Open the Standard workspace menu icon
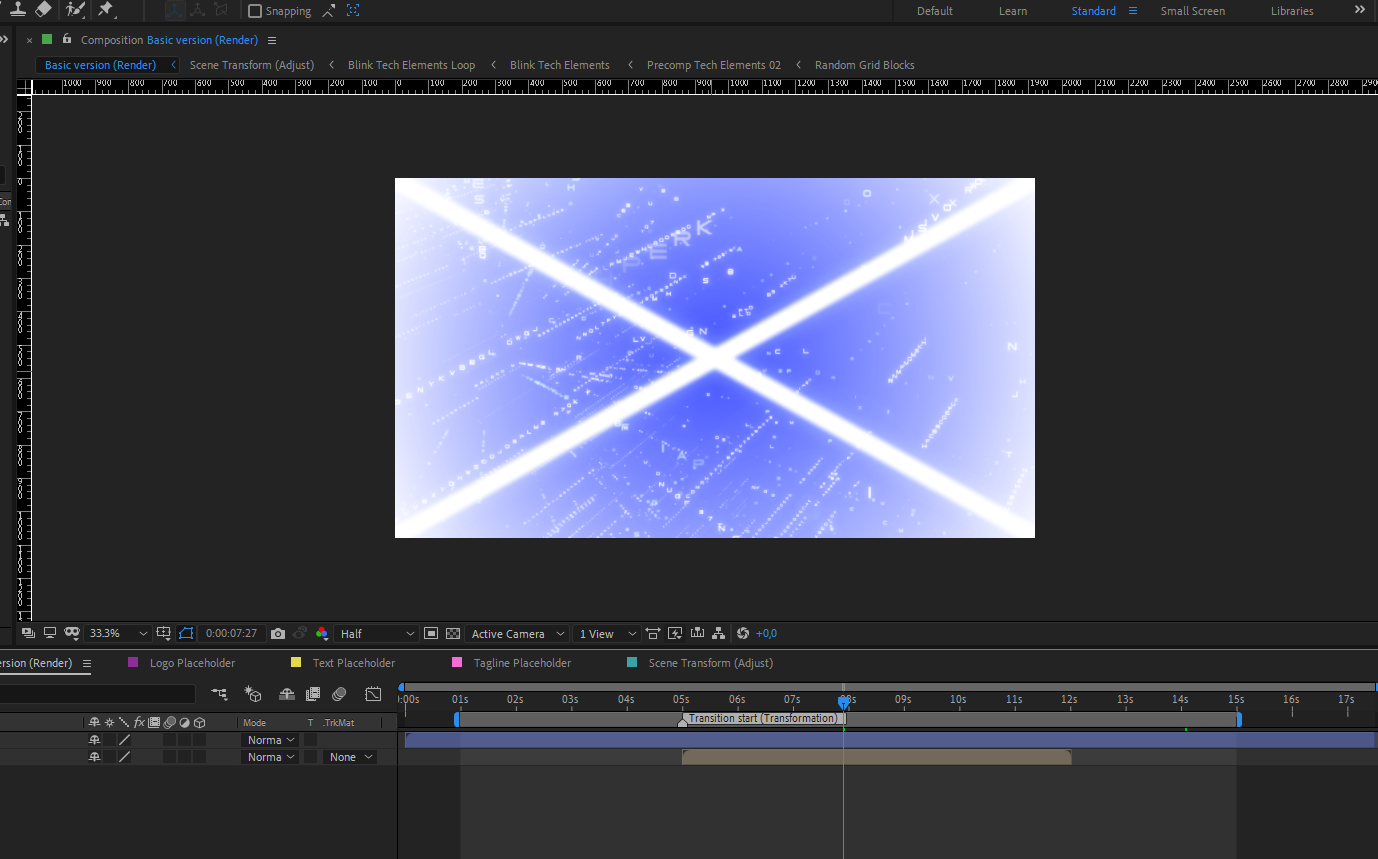 [x=1133, y=11]
